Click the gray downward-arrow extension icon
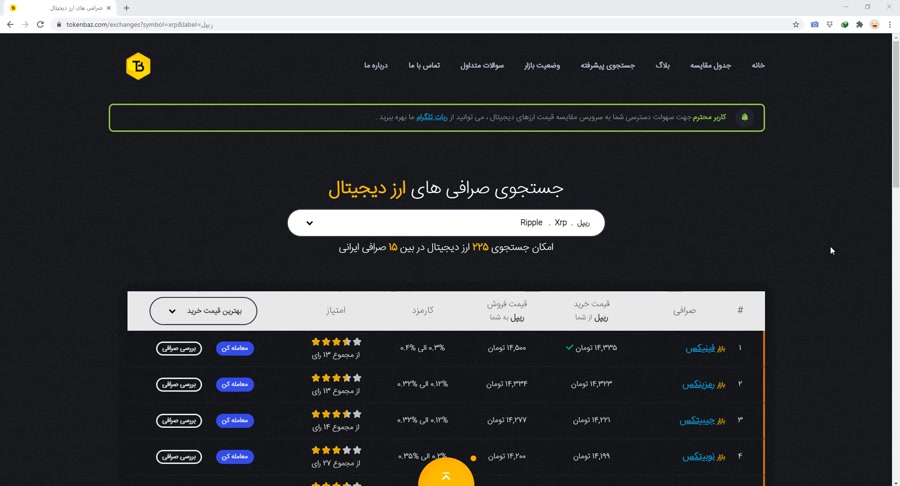This screenshot has height=486, width=900. pyautogui.click(x=829, y=25)
